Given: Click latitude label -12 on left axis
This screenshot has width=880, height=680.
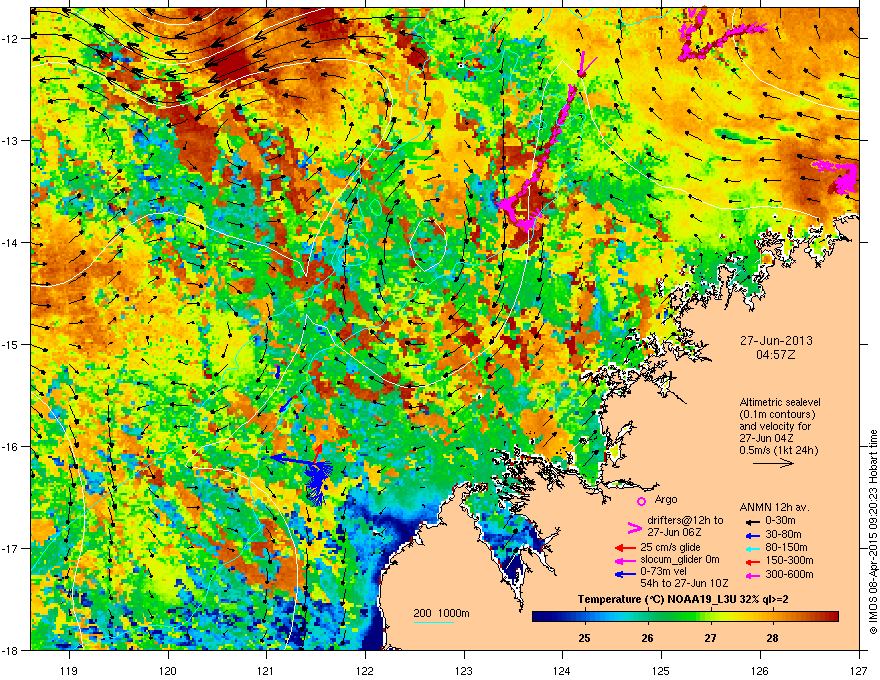Looking at the screenshot, I should (11, 39).
